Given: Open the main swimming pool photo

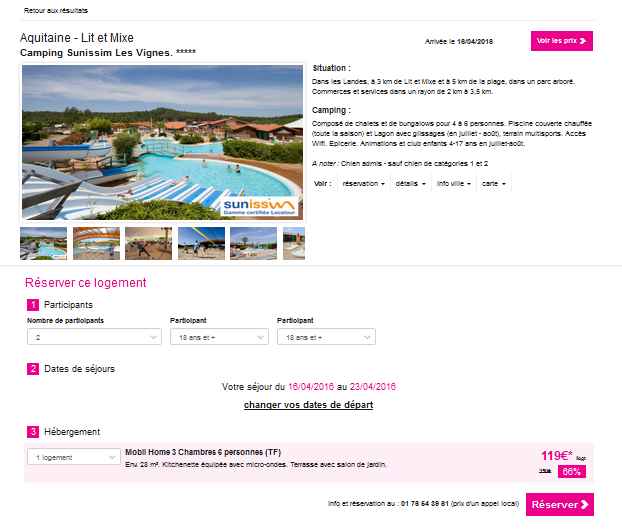Looking at the screenshot, I should [x=162, y=142].
